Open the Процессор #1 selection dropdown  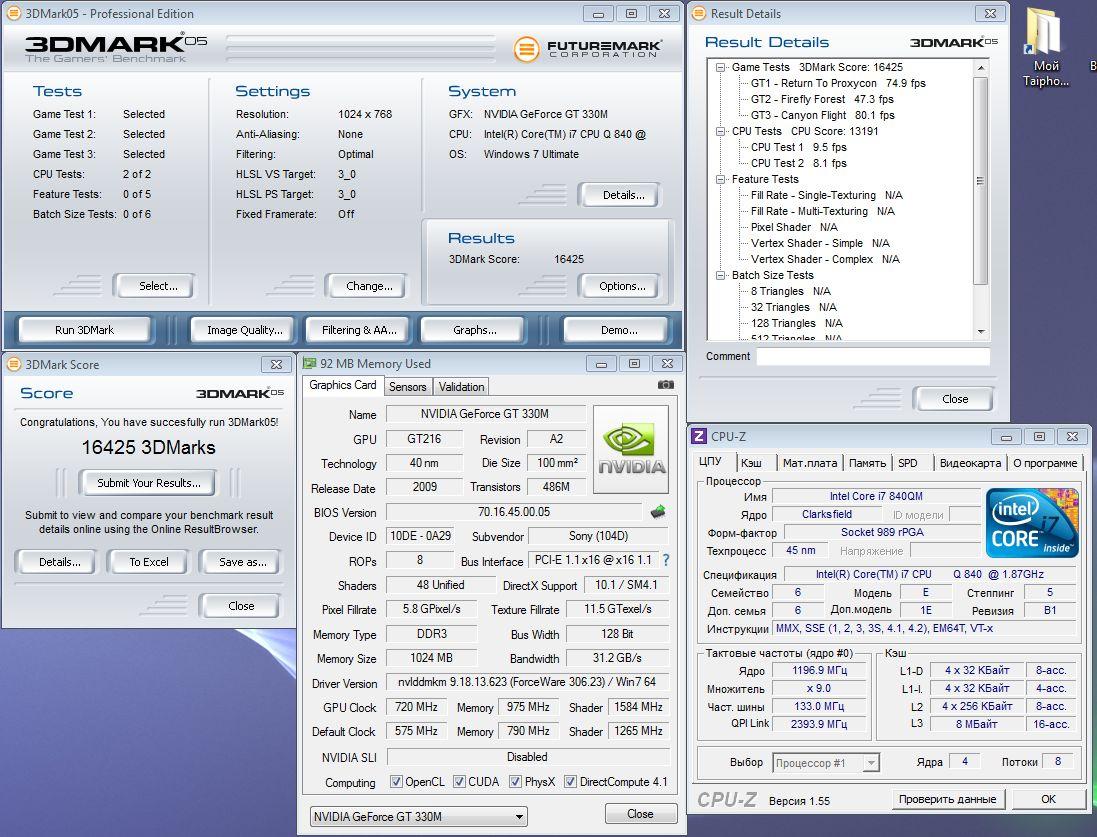coord(826,763)
